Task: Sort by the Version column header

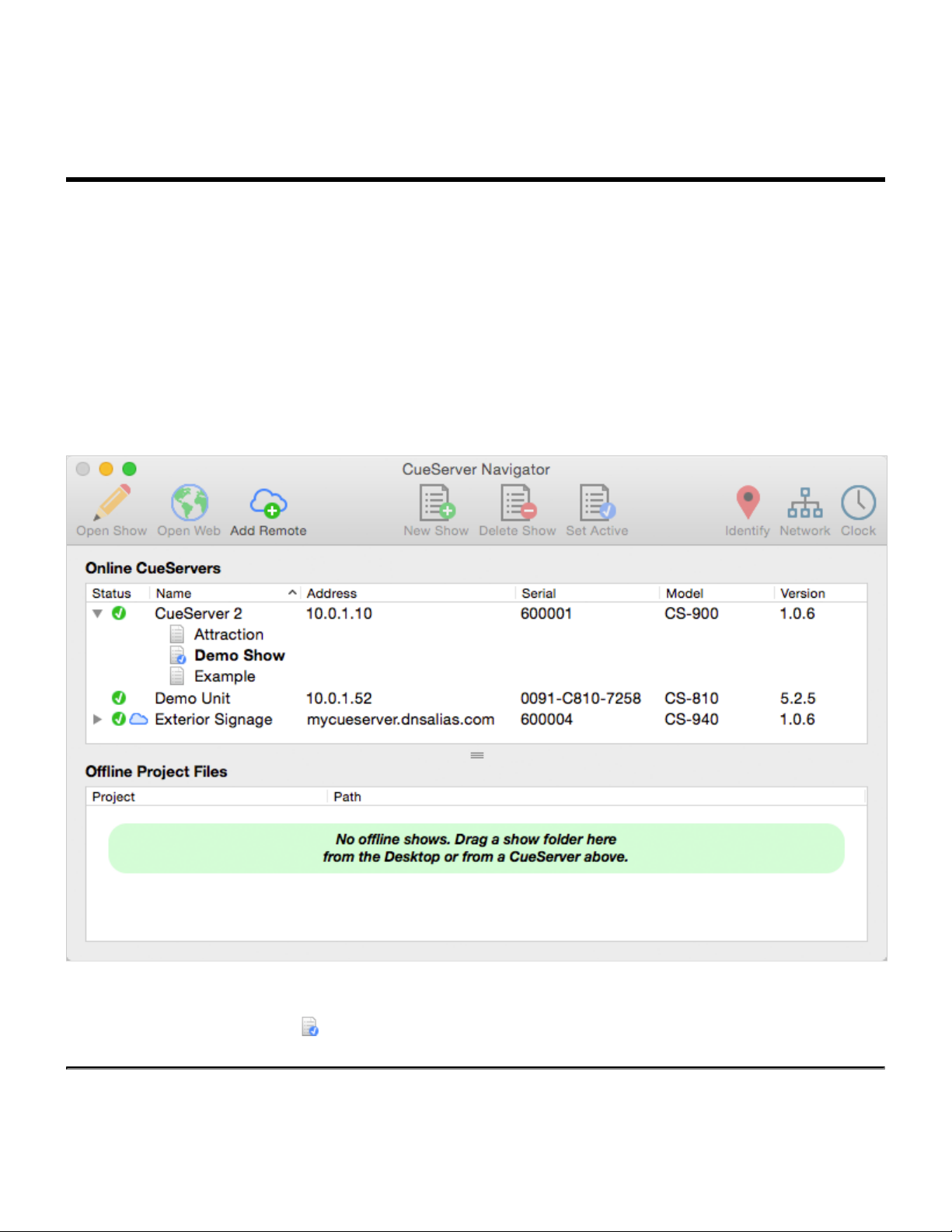Action: point(821,593)
